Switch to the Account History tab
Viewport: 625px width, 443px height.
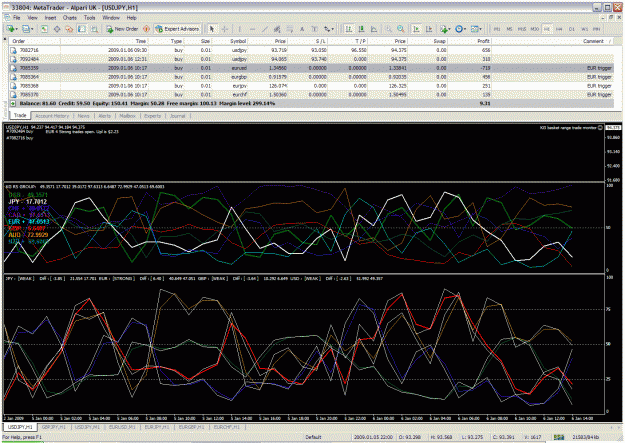point(52,116)
